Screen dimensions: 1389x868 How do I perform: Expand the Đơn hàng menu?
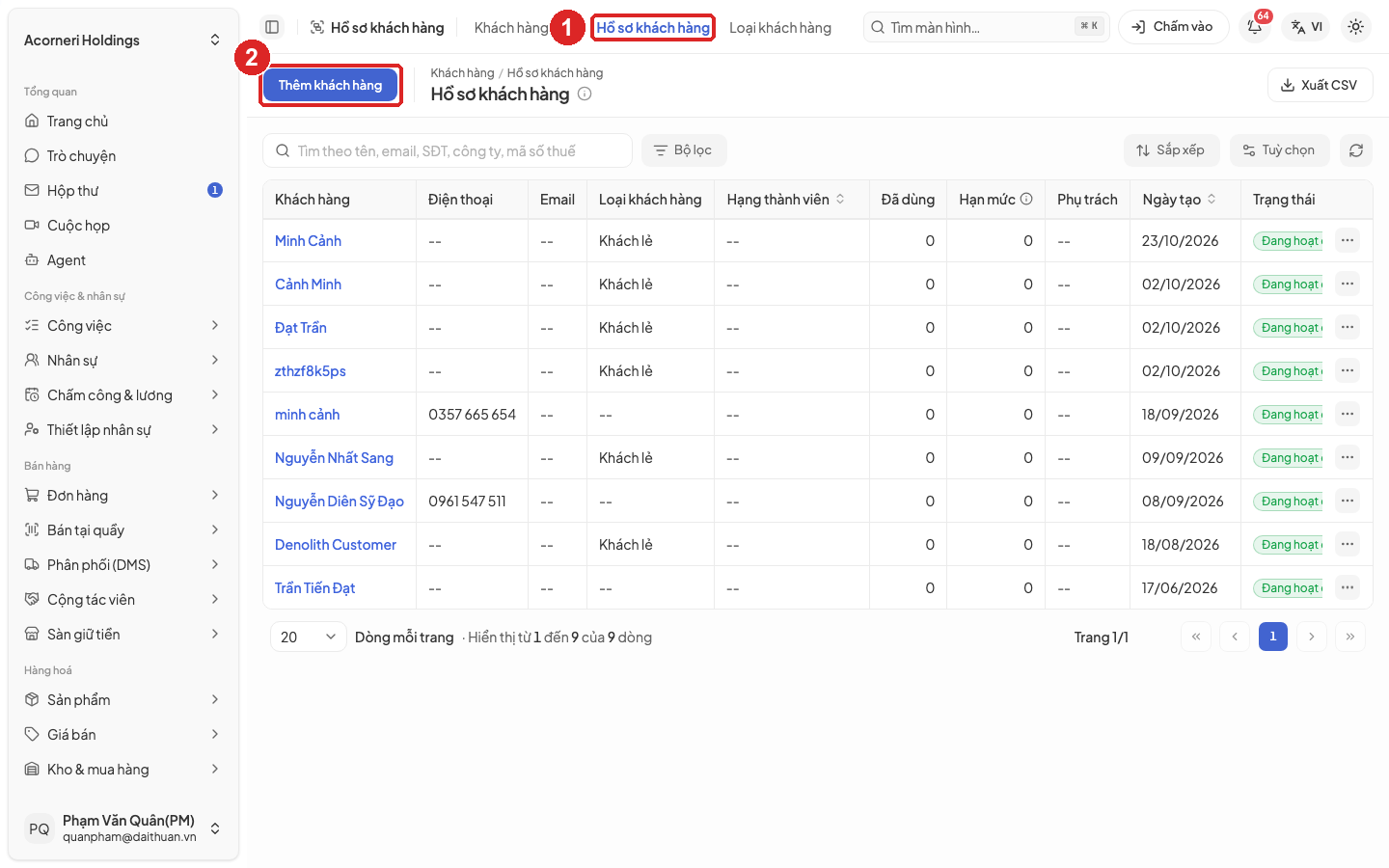(x=123, y=496)
